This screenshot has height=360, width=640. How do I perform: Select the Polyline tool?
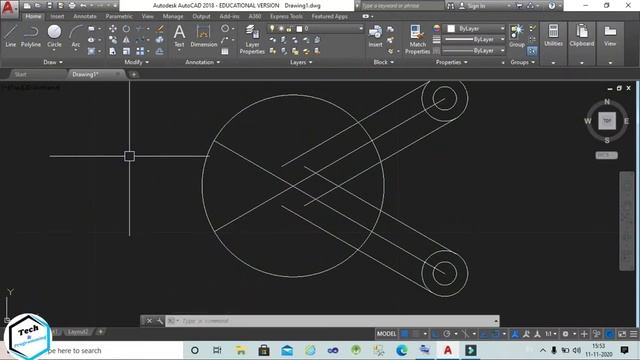(31, 36)
